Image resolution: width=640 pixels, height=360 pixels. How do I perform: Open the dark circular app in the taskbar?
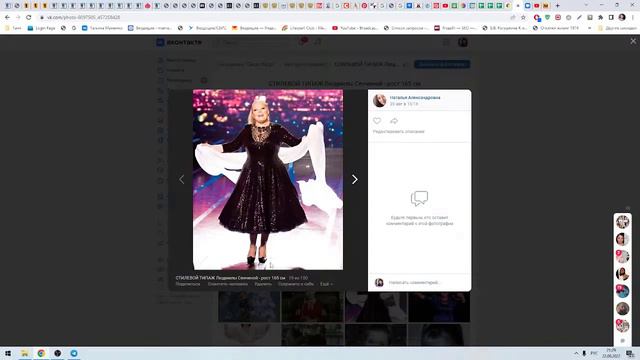[58, 353]
